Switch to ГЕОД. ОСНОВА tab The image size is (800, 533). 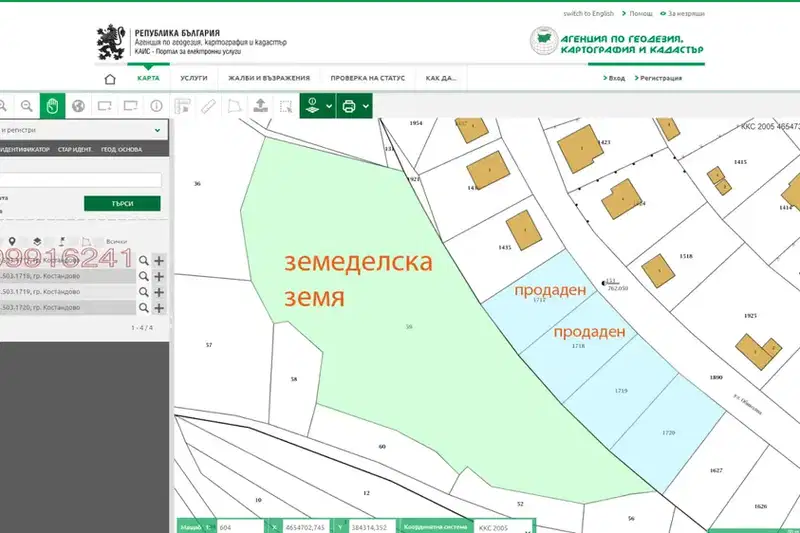coord(121,149)
